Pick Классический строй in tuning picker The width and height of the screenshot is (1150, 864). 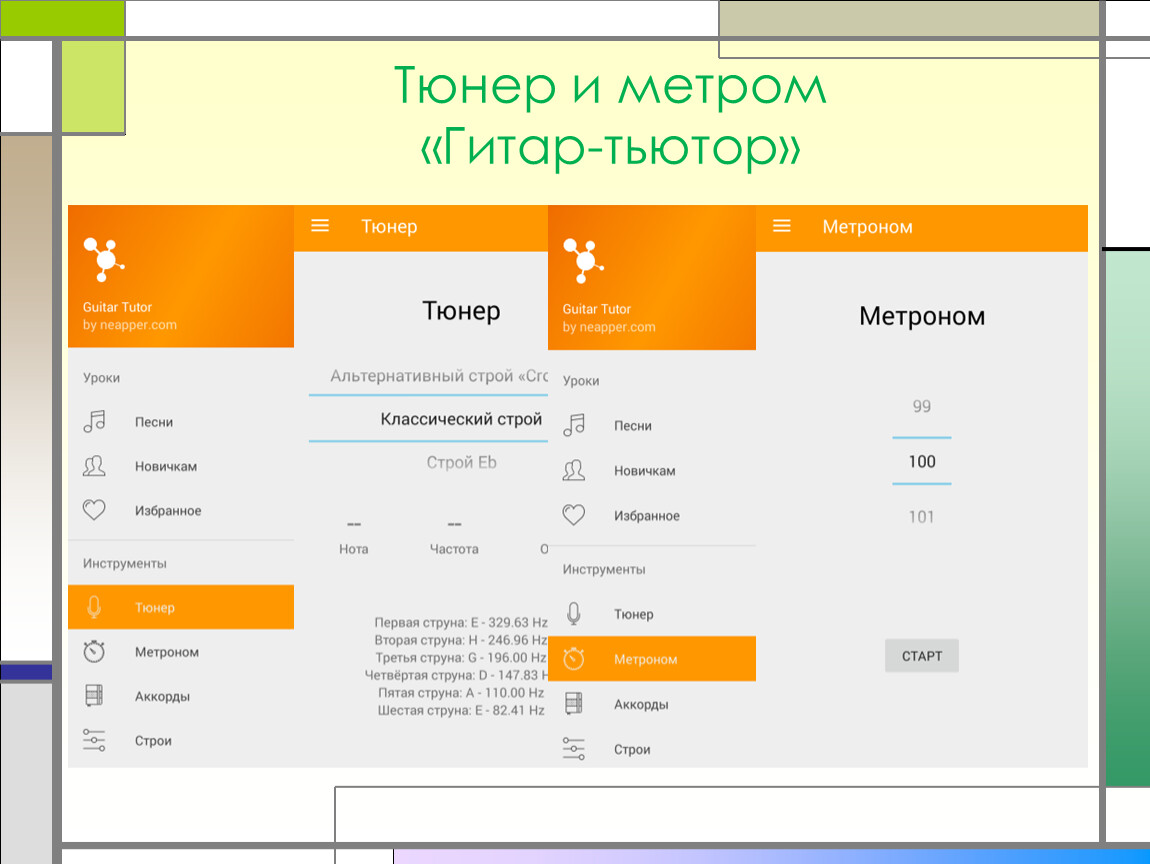point(461,419)
